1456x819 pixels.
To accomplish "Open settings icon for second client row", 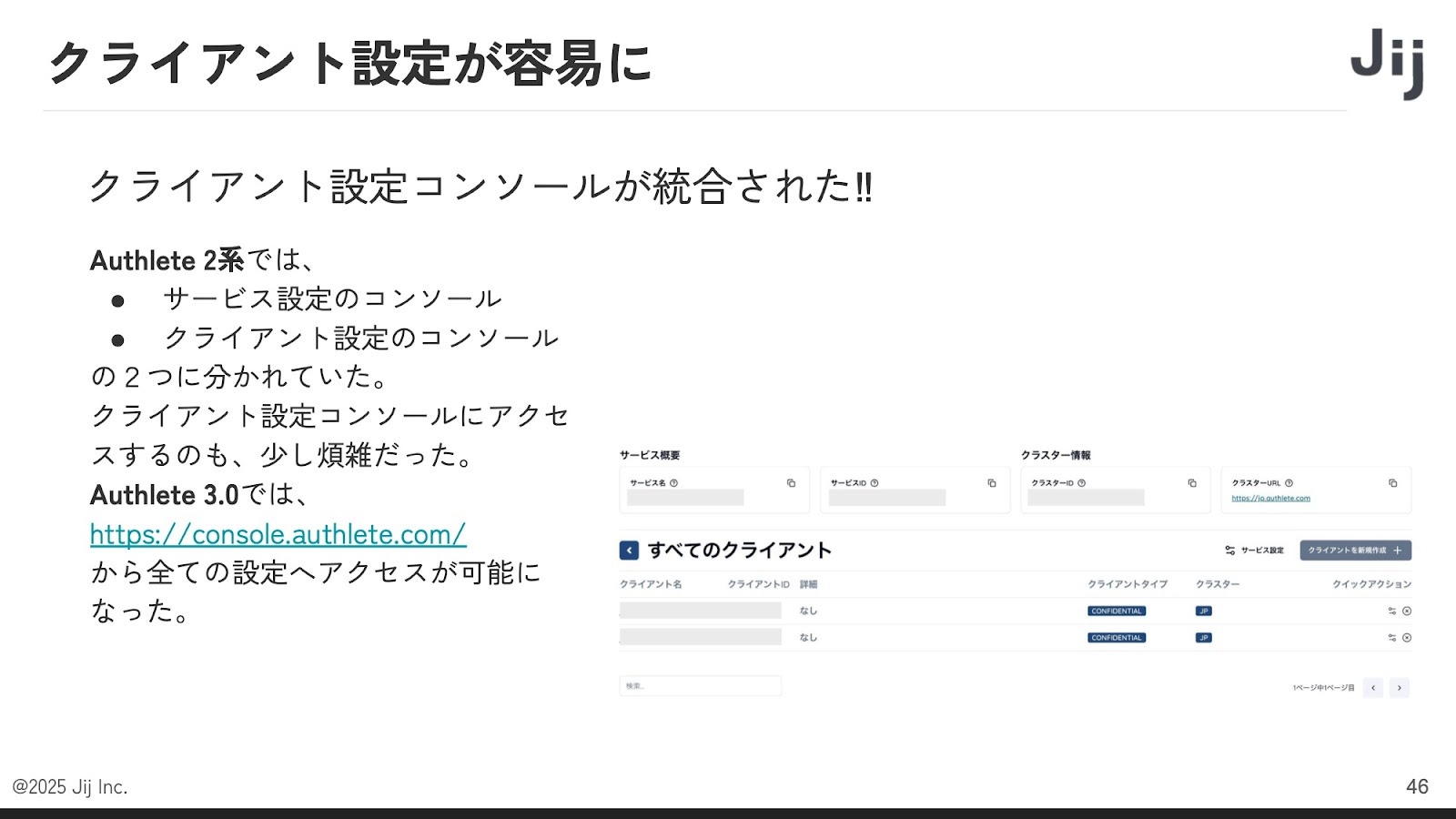I will point(1392,638).
